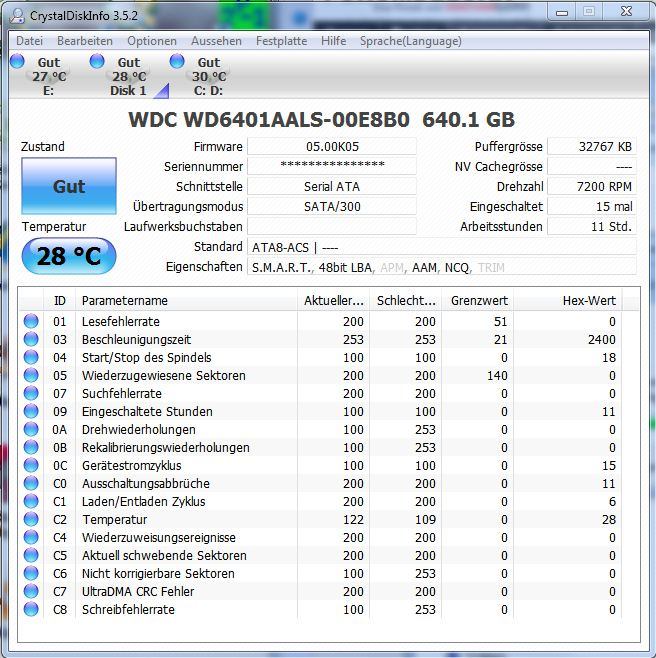This screenshot has width=656, height=658.
Task: Click the Eingeschaltet value 15 mal
Action: (x=592, y=206)
